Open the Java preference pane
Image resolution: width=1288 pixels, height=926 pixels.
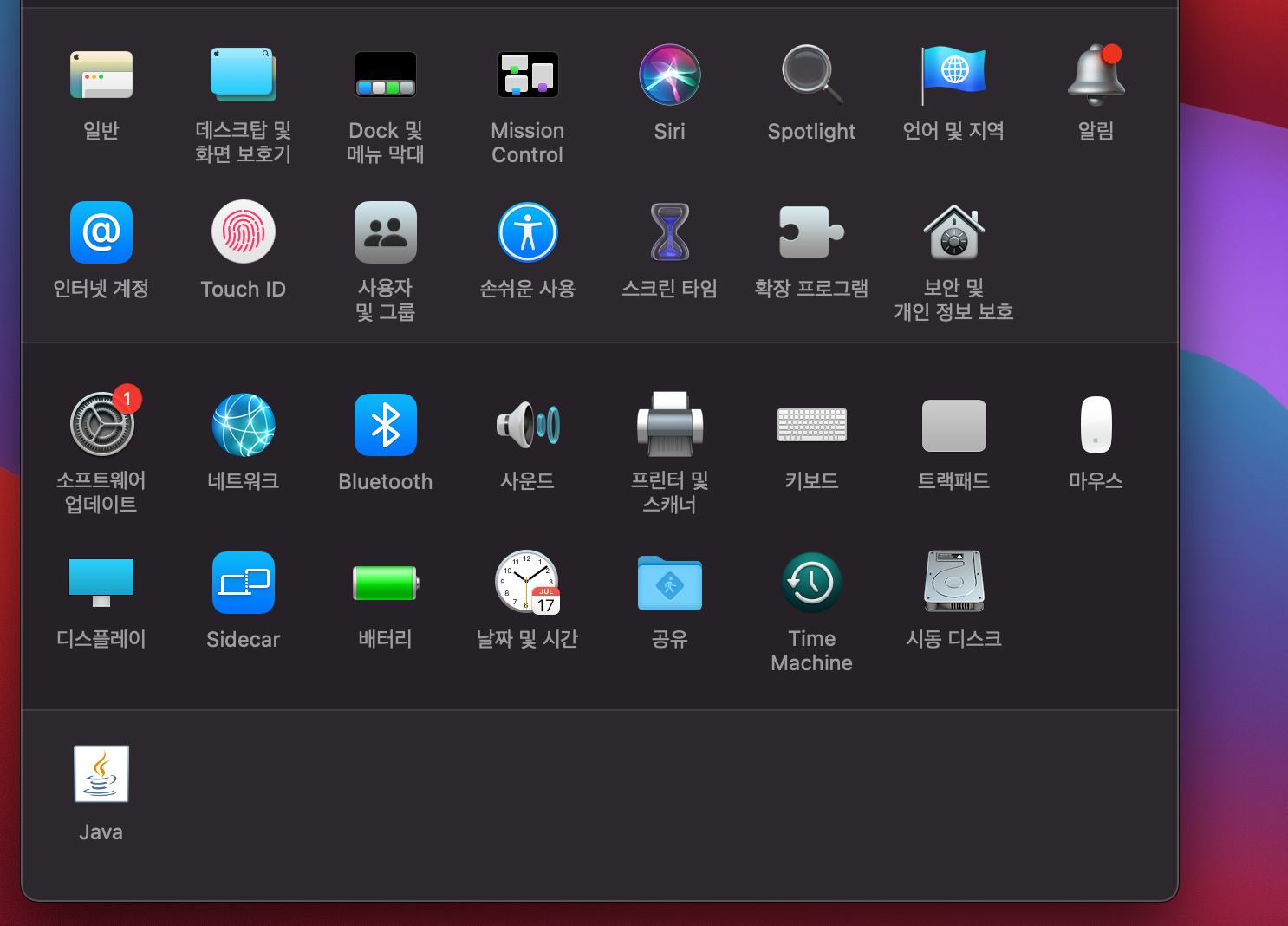pyautogui.click(x=101, y=774)
